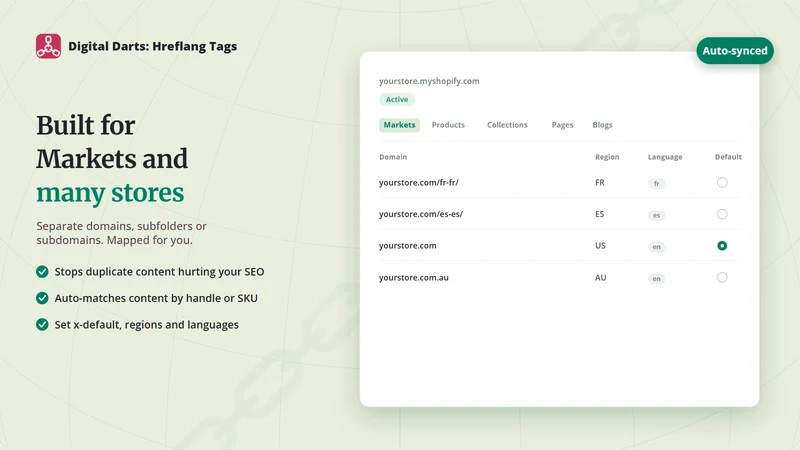Click the fr language tag
The height and width of the screenshot is (450, 800).
pos(657,184)
